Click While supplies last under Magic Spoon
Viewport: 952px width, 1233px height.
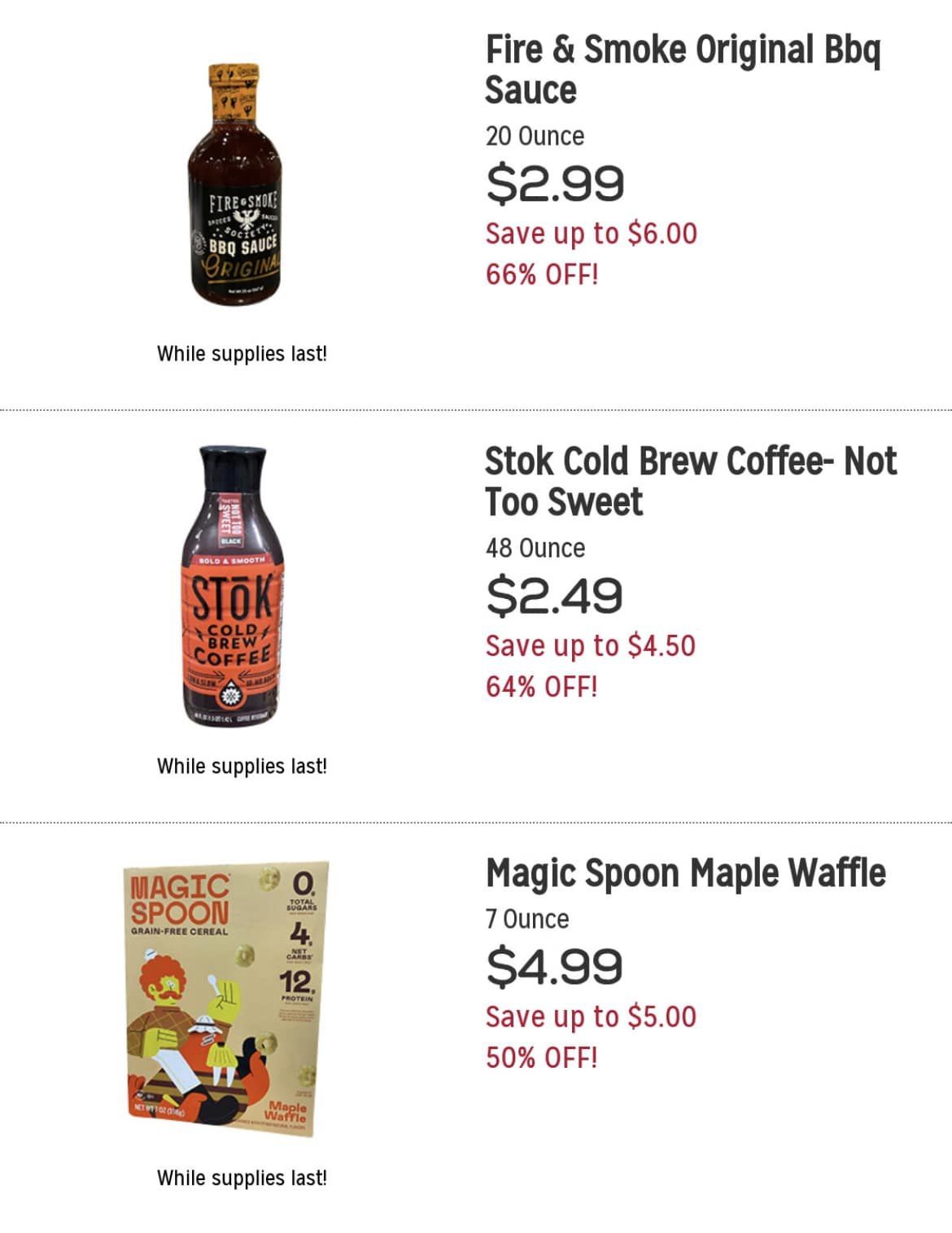(x=242, y=1178)
